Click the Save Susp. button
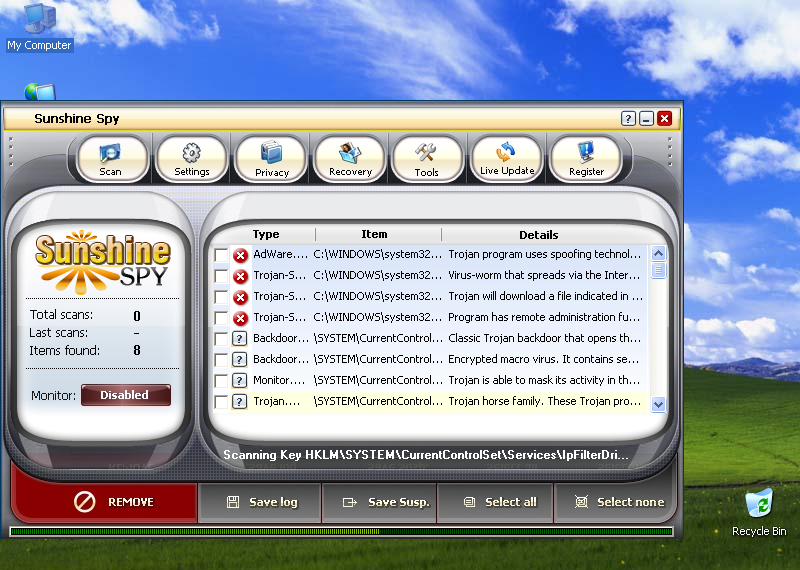 (x=380, y=502)
